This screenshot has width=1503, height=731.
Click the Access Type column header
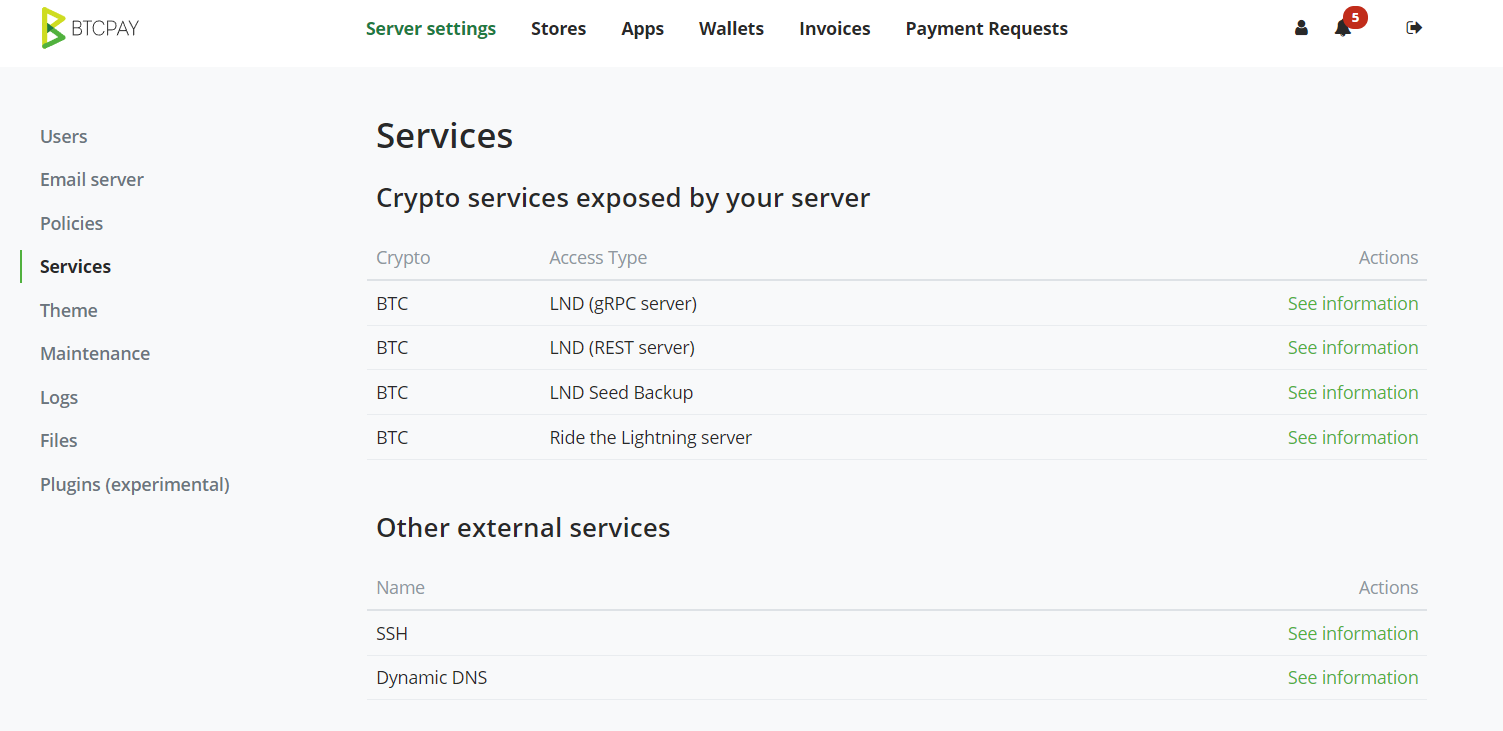[598, 257]
